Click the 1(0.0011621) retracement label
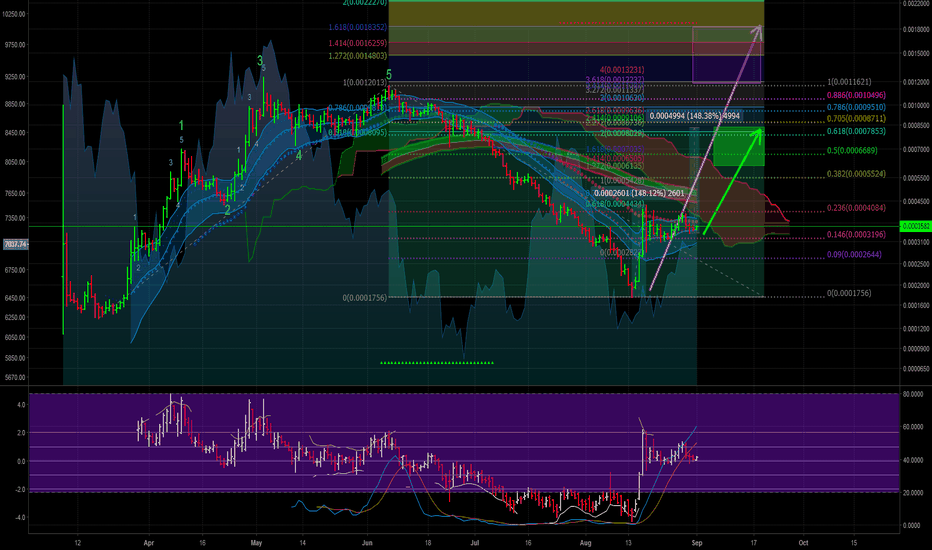The width and height of the screenshot is (932, 550). (x=849, y=82)
